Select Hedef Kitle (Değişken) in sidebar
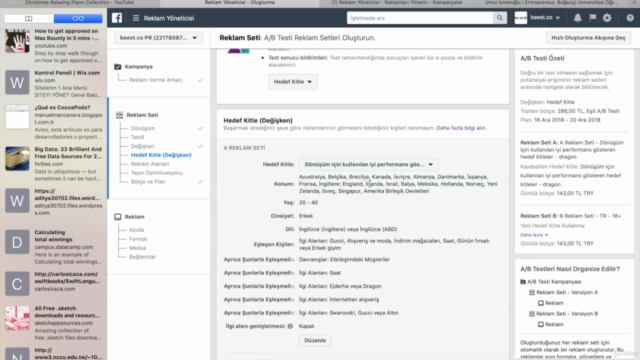The image size is (640, 360). 161,155
